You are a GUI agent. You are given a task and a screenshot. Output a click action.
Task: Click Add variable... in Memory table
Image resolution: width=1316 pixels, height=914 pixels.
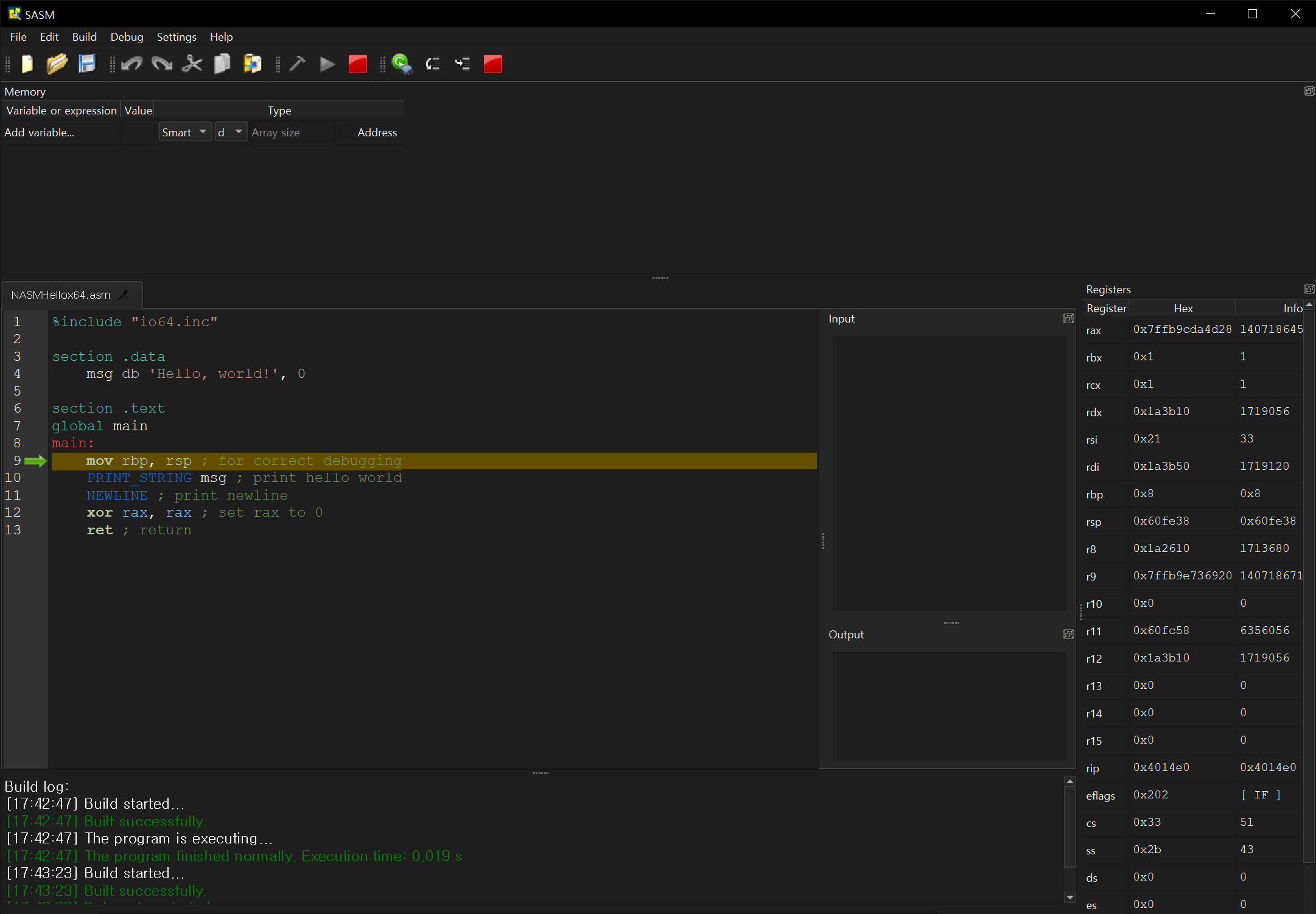tap(40, 132)
